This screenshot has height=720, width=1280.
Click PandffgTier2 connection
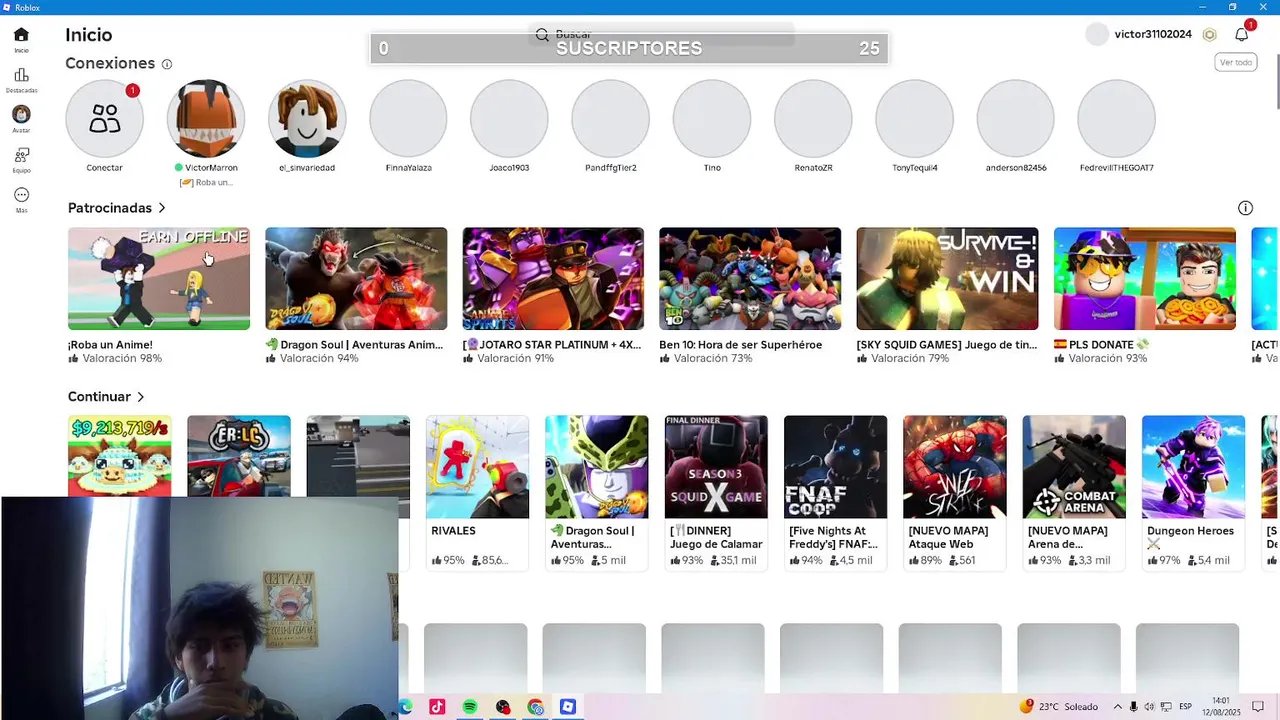pos(610,119)
